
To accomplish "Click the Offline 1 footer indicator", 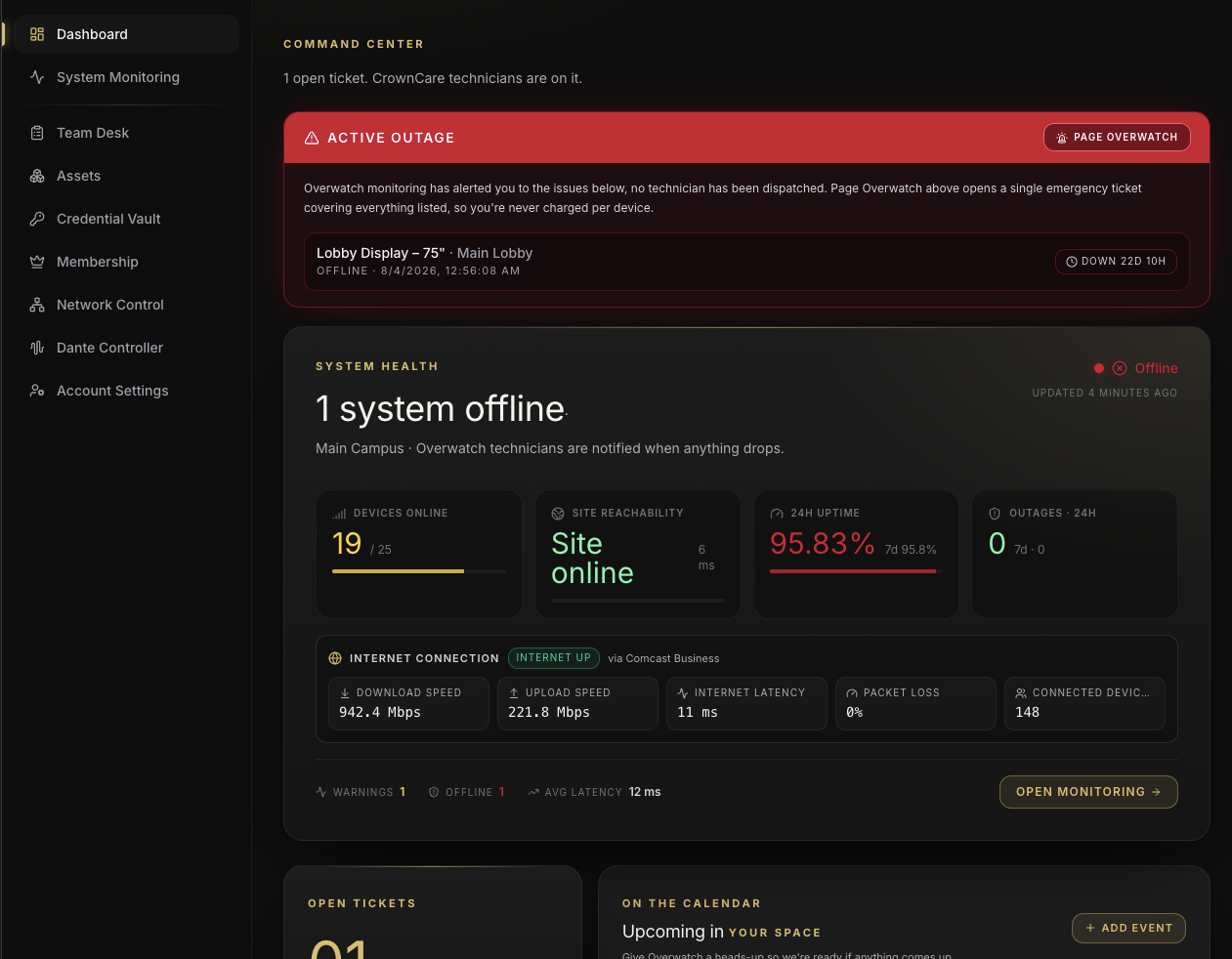I will [467, 792].
